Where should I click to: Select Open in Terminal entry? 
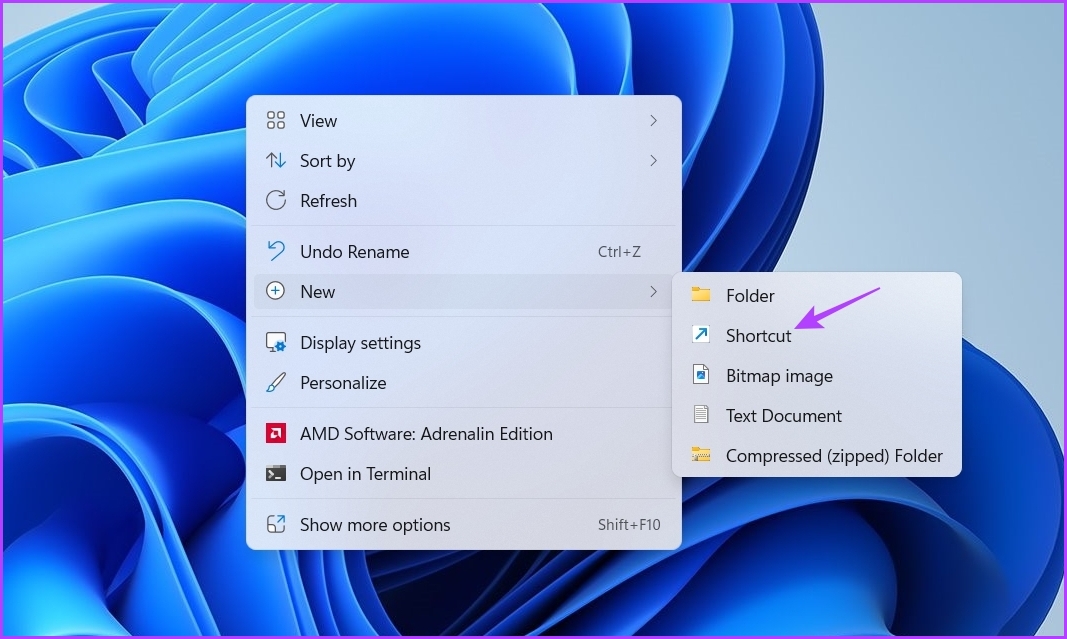point(464,474)
